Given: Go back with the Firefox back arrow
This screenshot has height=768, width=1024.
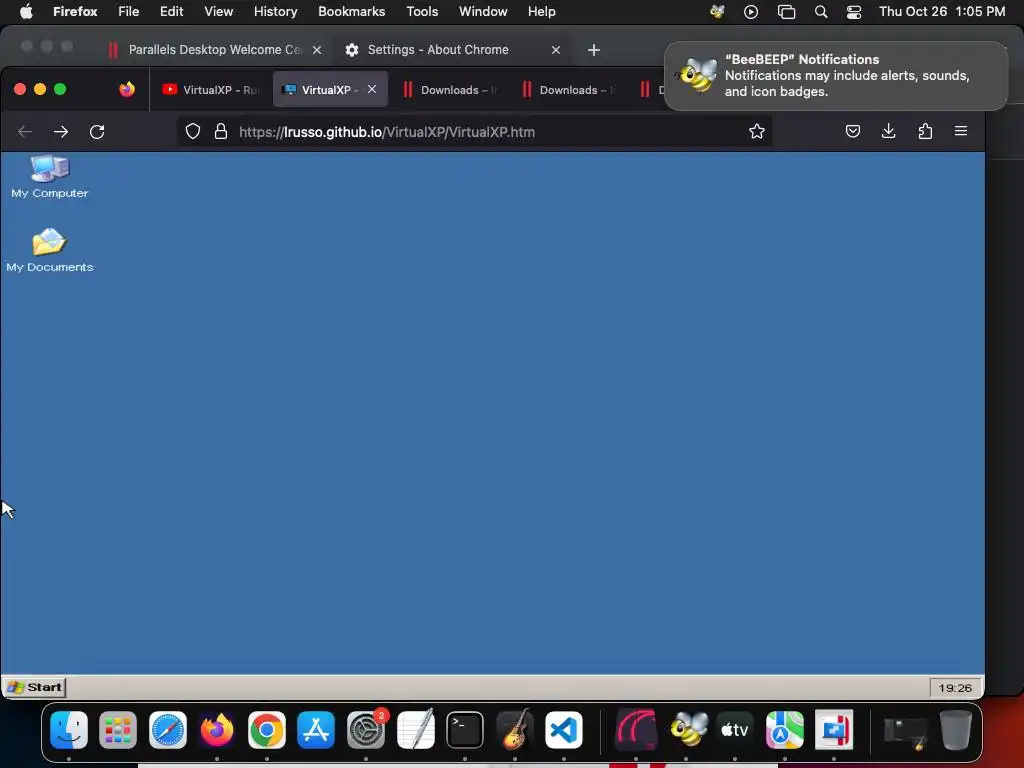Looking at the screenshot, I should 25,132.
